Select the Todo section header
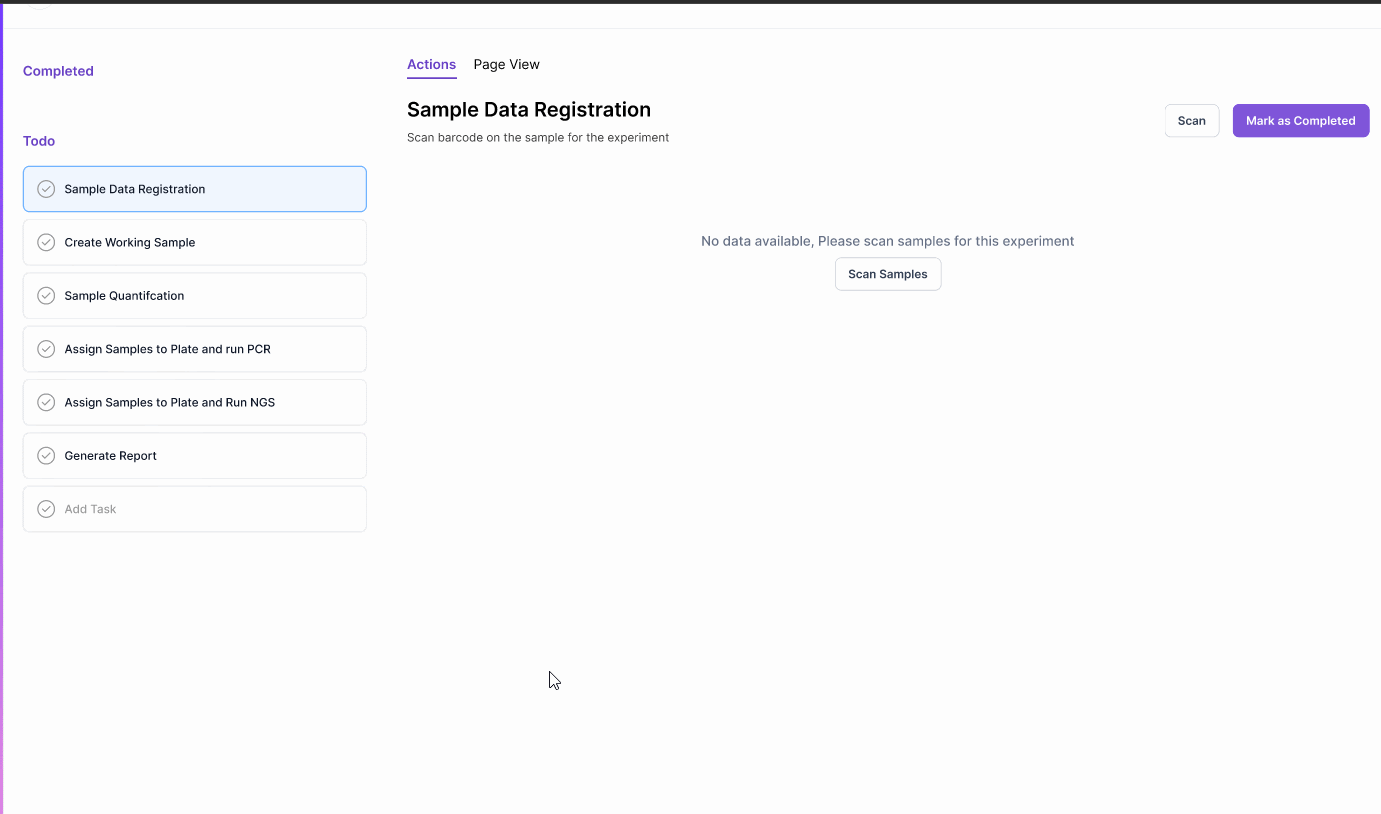 (x=38, y=140)
